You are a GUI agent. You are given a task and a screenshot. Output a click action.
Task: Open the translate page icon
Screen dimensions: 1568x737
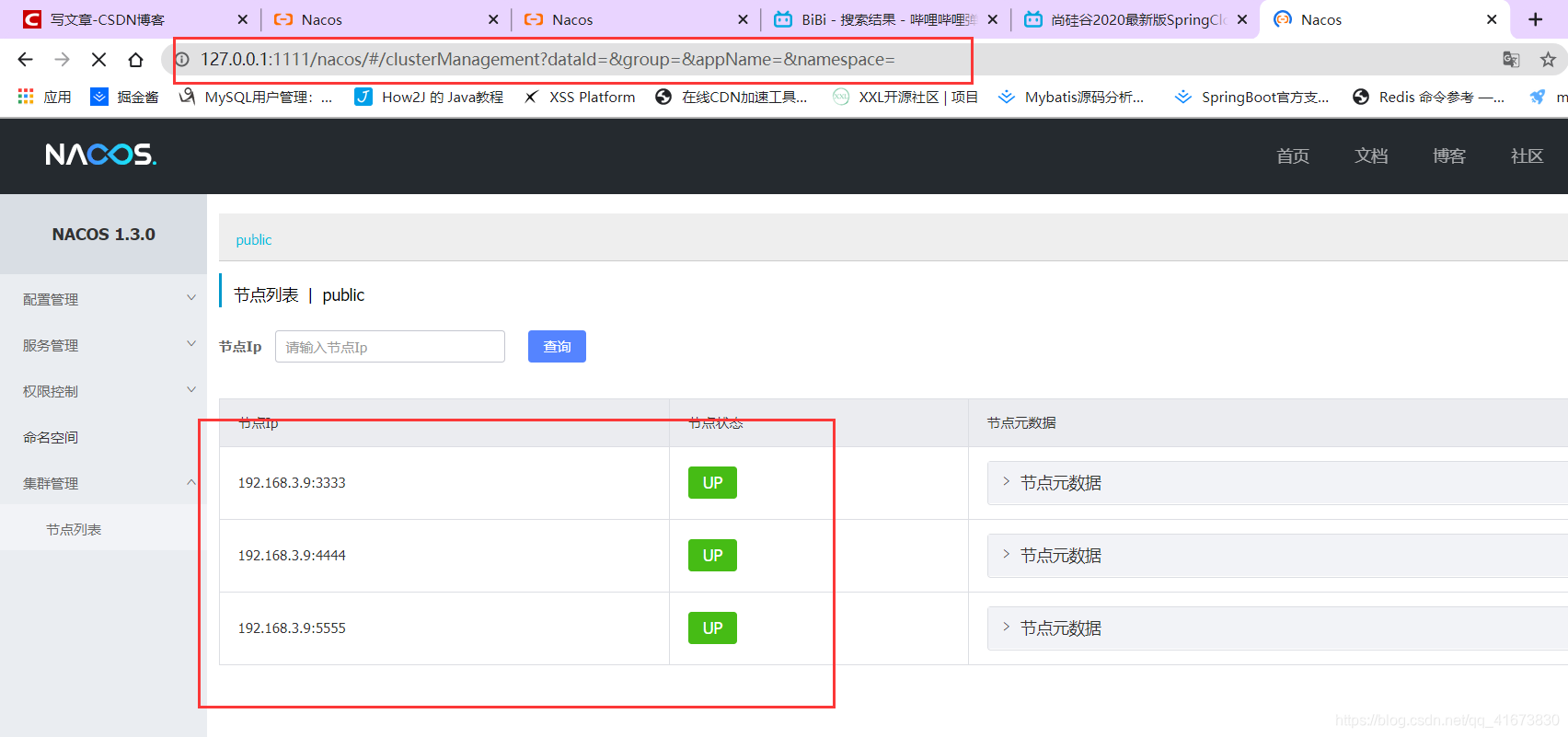tap(1511, 60)
